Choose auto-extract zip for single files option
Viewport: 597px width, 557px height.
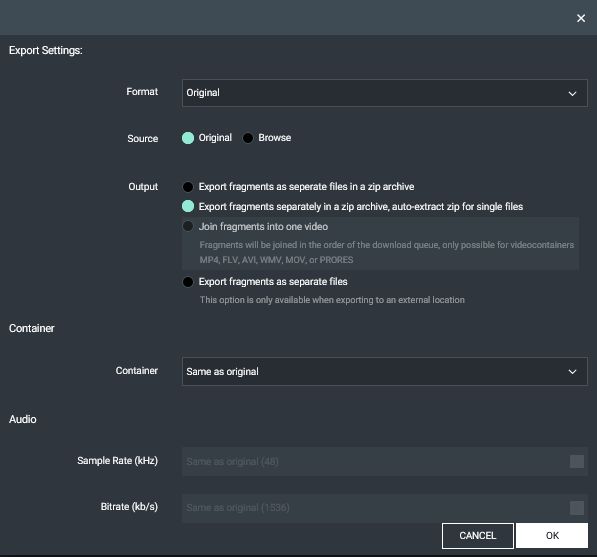(188, 206)
